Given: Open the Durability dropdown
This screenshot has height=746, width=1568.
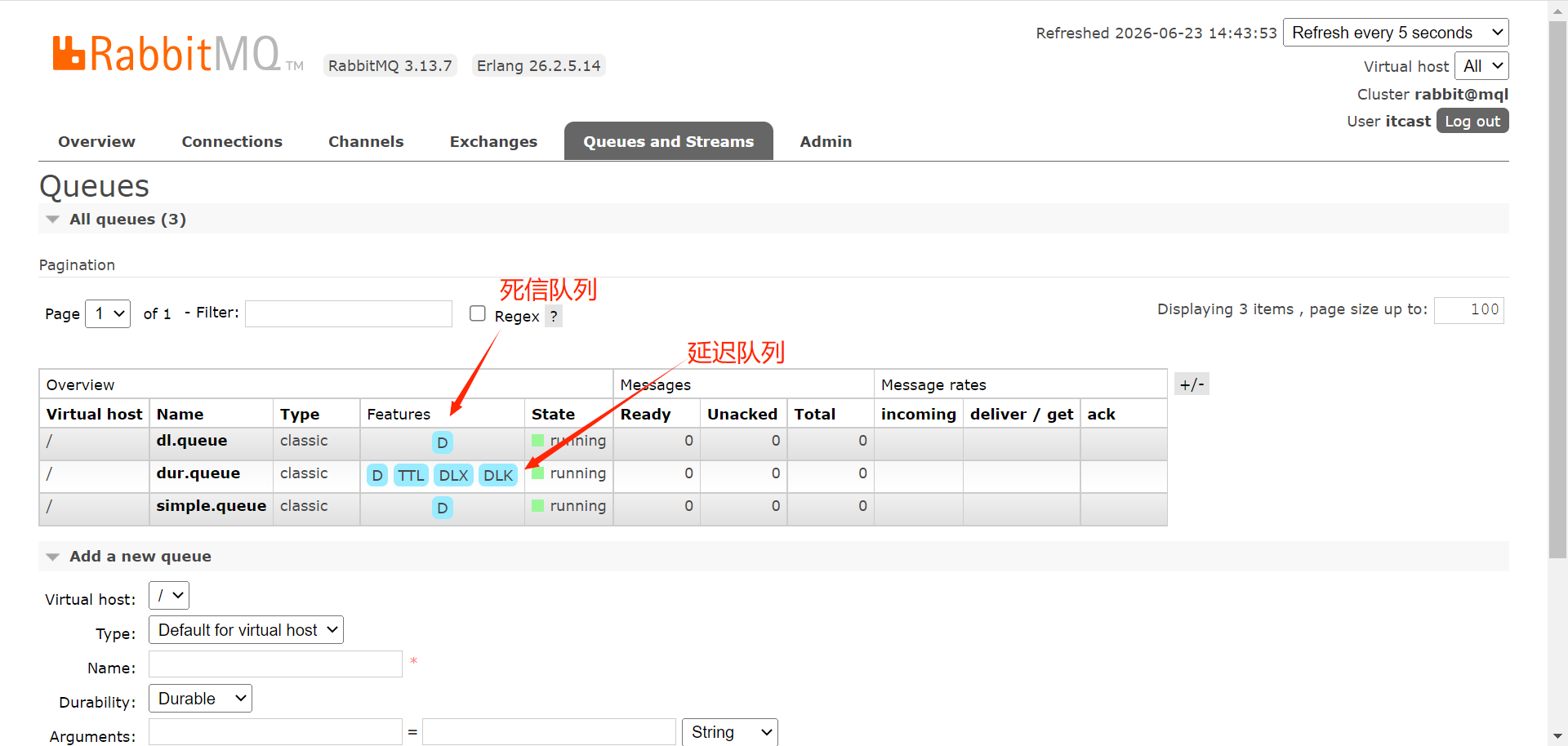Looking at the screenshot, I should 200,699.
